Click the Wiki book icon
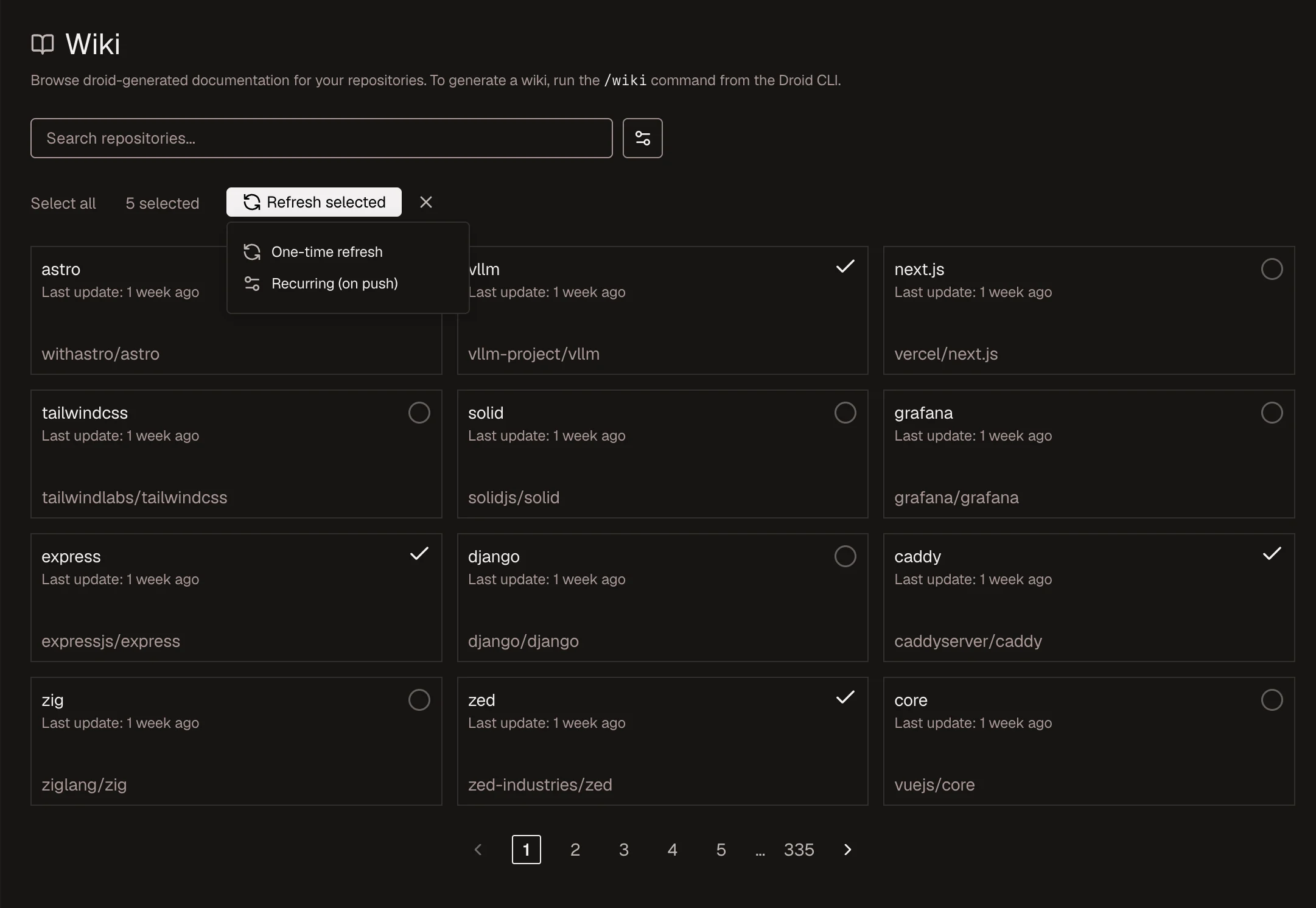The height and width of the screenshot is (908, 1316). [x=43, y=44]
